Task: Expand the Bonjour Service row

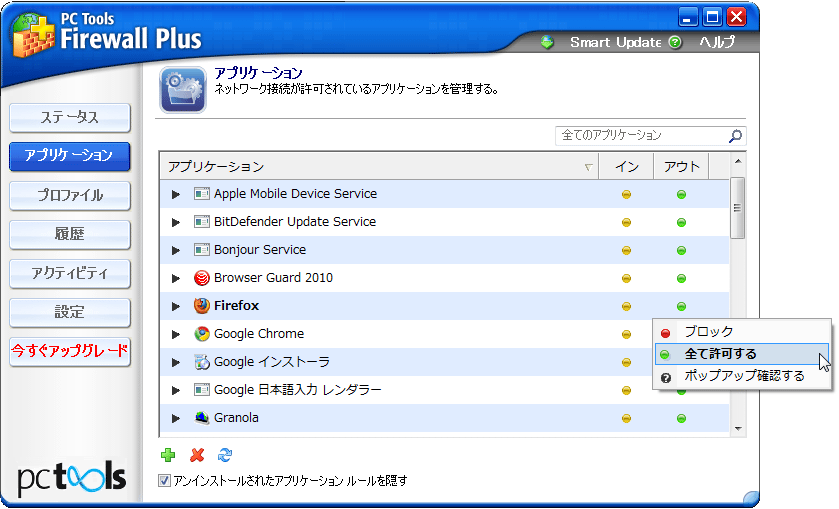Action: coord(176,250)
